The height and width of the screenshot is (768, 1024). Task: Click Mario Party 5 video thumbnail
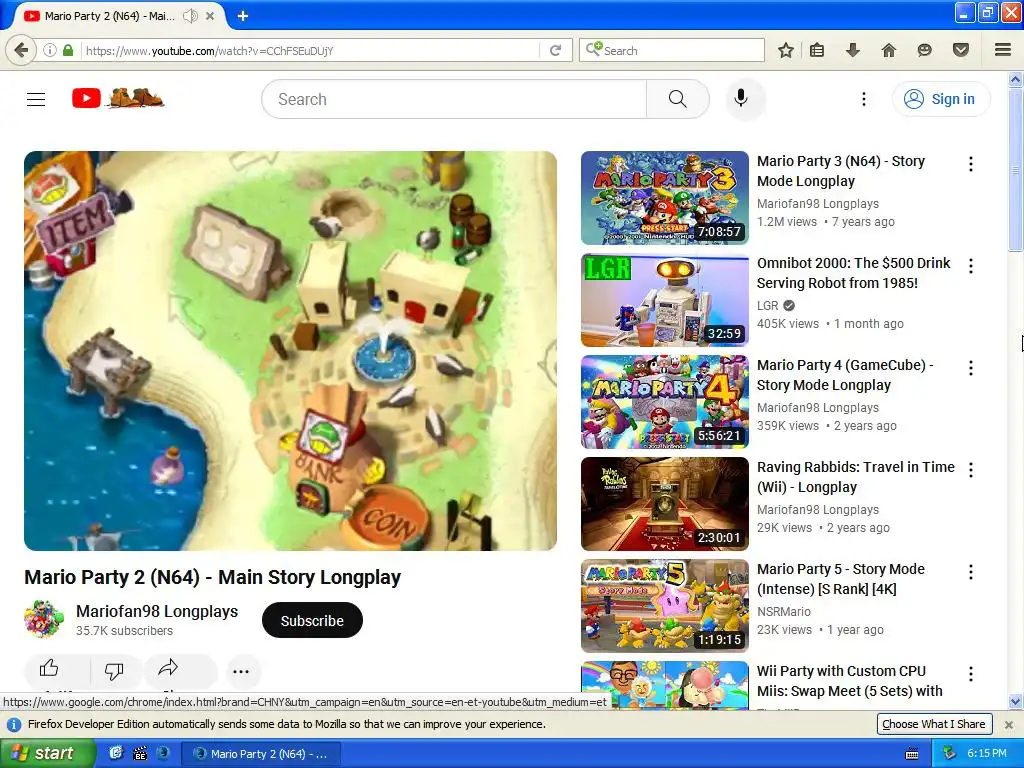(665, 605)
